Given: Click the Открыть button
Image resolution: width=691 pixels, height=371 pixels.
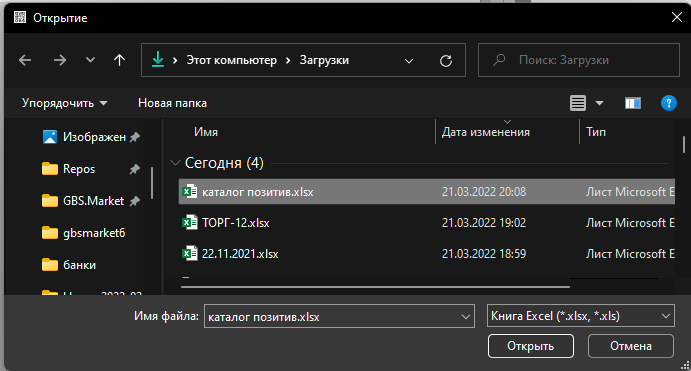Looking at the screenshot, I should [x=531, y=346].
